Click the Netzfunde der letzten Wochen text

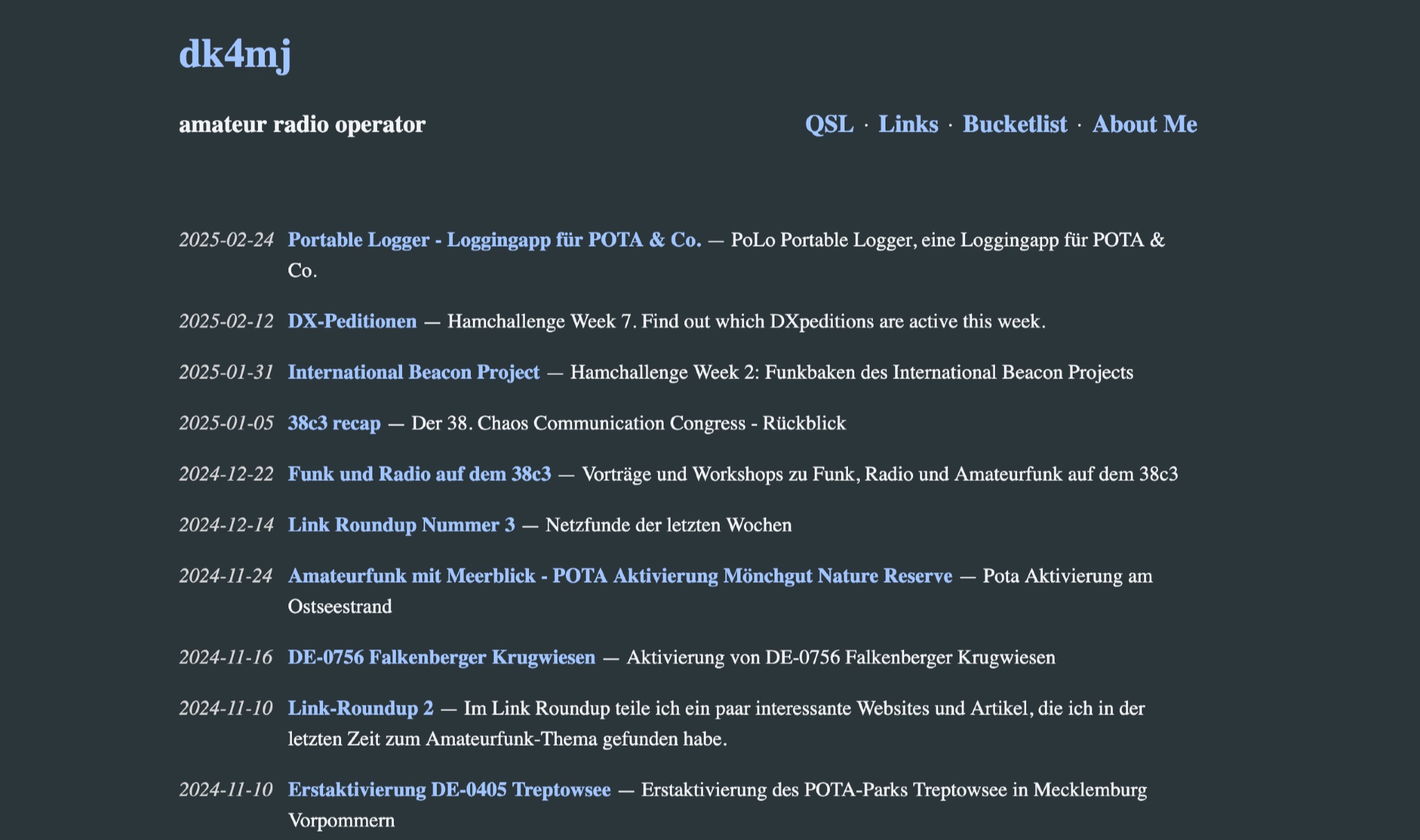coord(668,525)
